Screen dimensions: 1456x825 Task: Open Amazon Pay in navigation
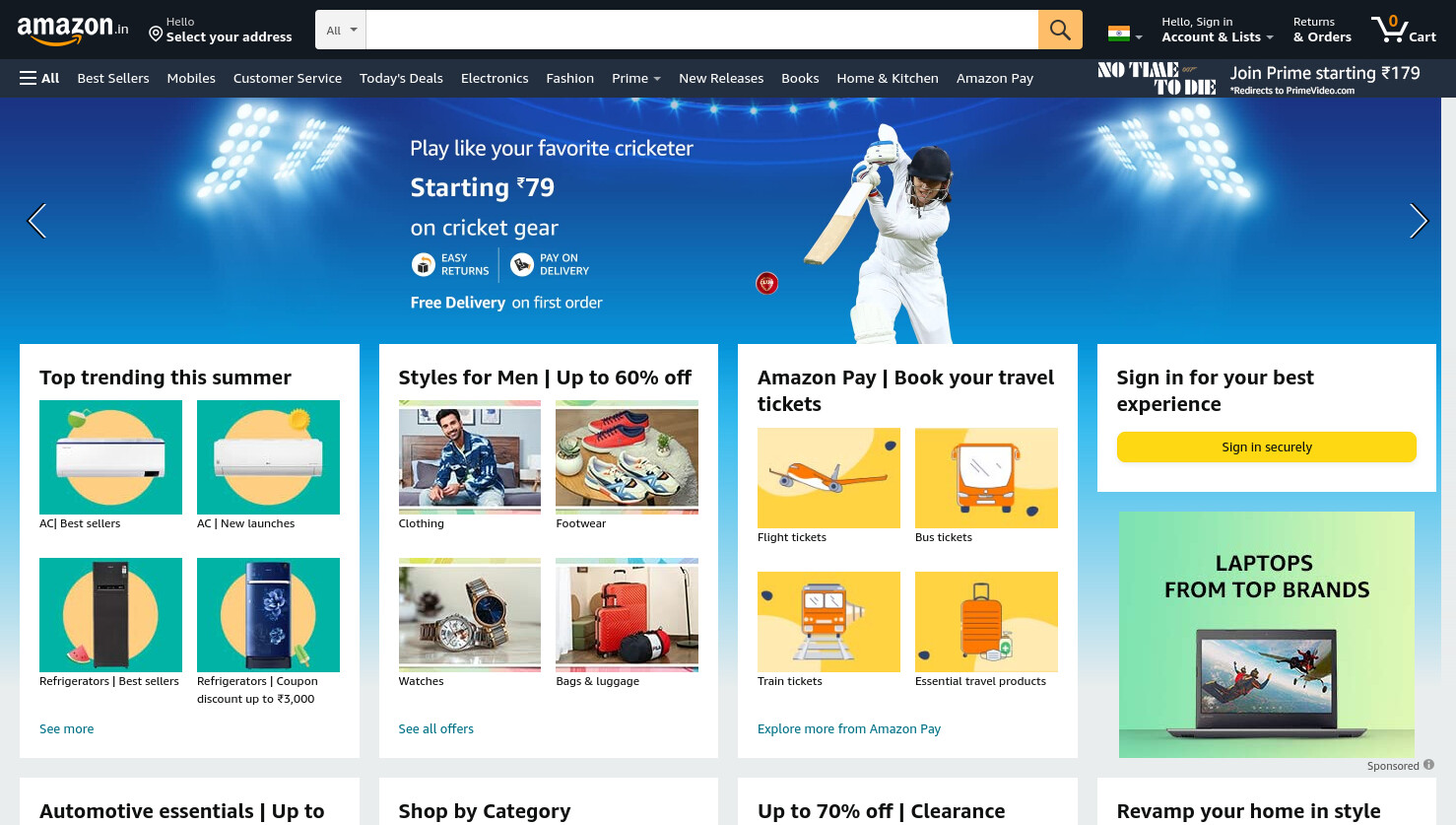coord(995,78)
